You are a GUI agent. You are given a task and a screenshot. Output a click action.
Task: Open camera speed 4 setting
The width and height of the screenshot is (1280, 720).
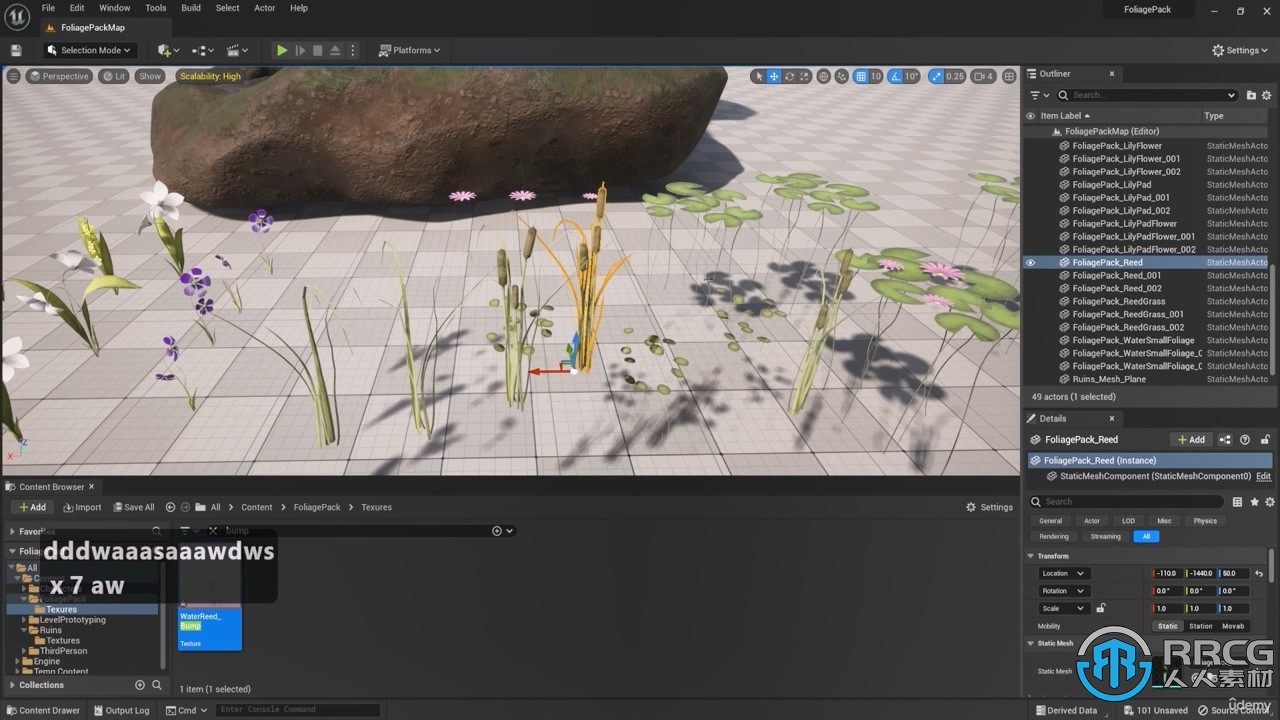984,76
